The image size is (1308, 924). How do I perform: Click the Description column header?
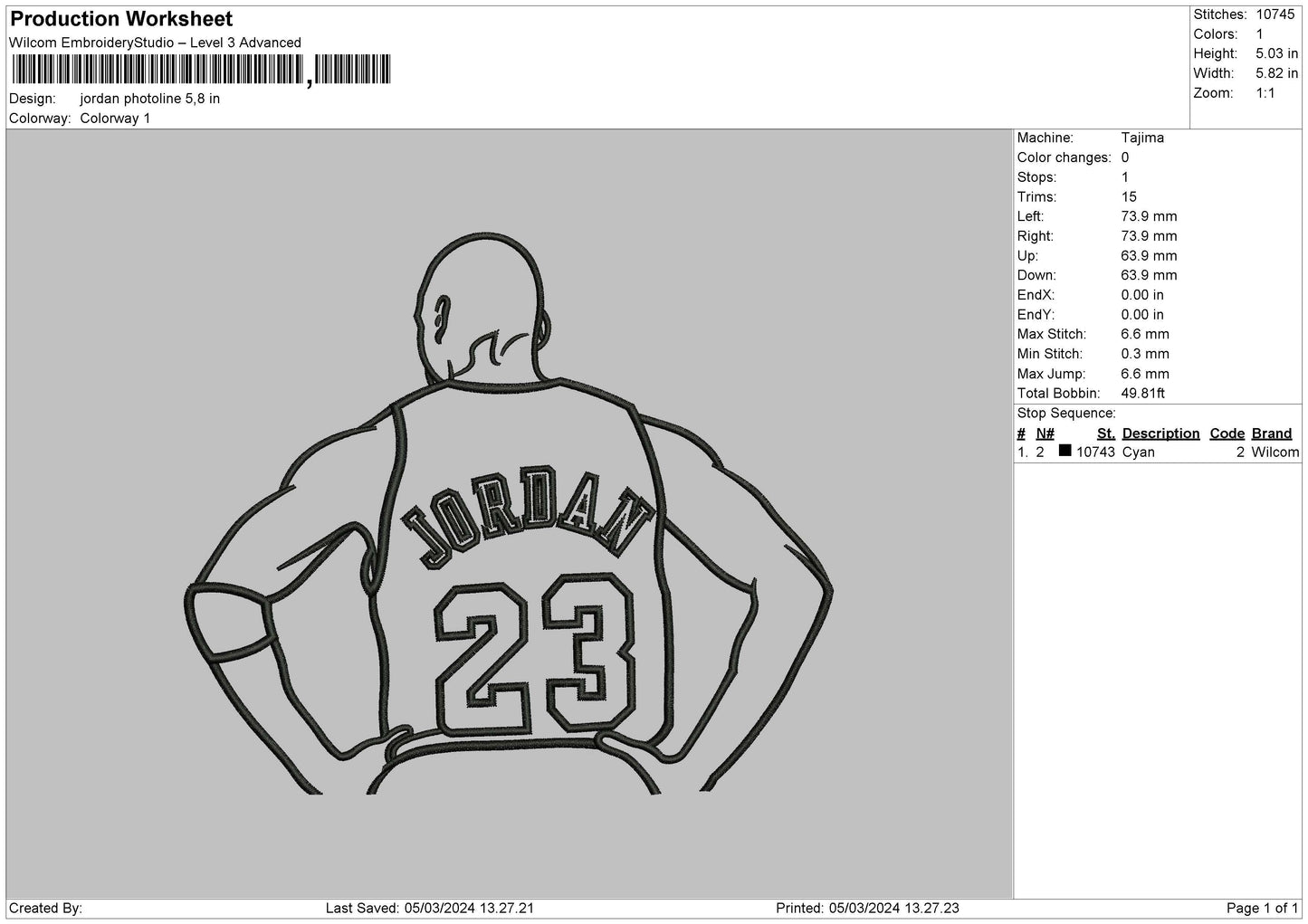tap(1160, 433)
